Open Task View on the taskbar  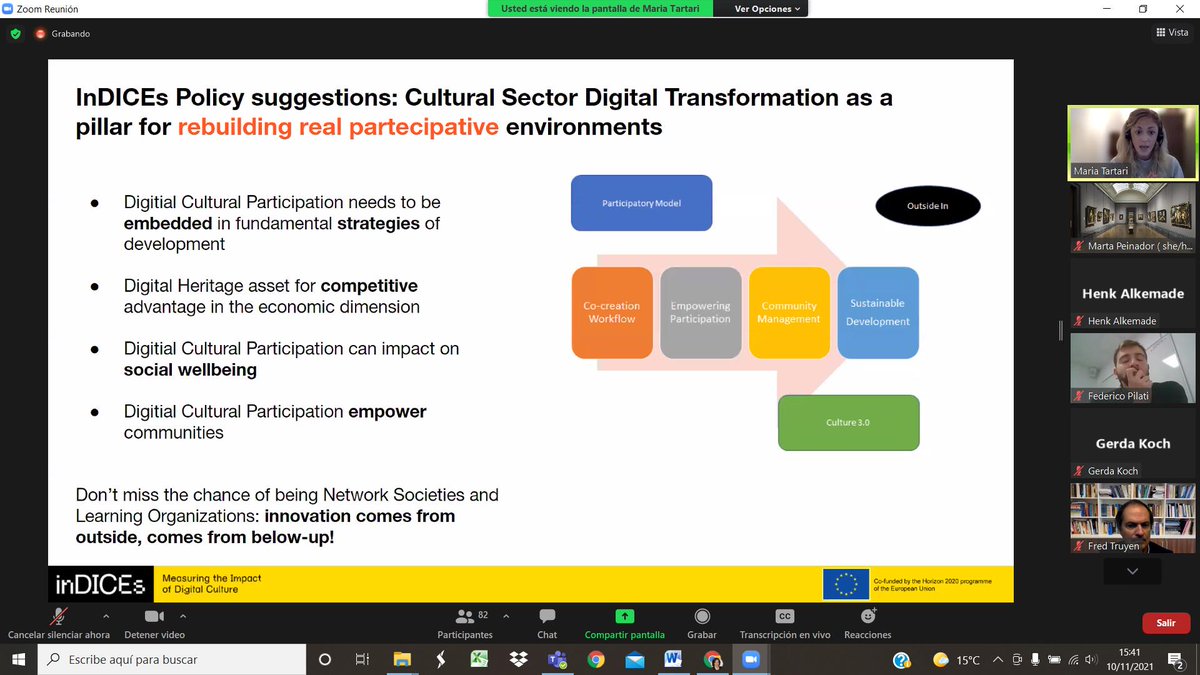point(363,660)
